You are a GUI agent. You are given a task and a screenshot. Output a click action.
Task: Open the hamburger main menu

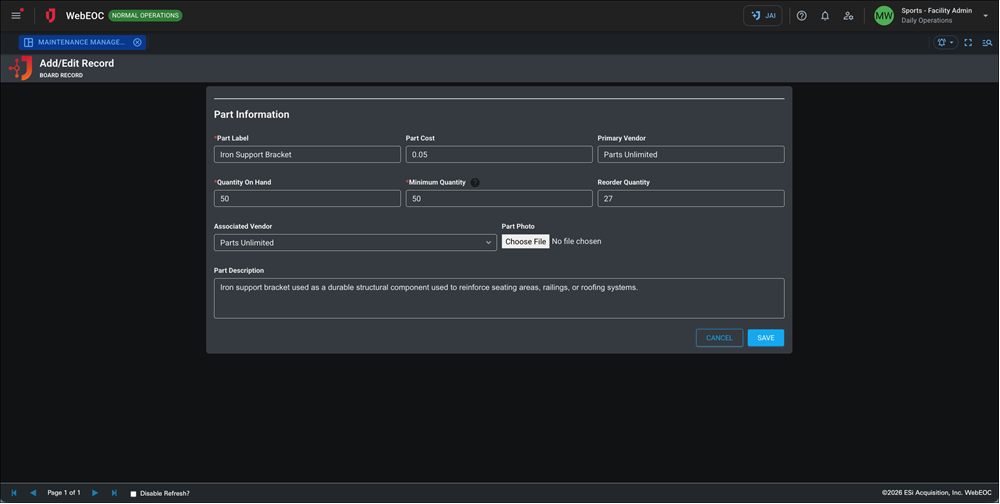16,16
